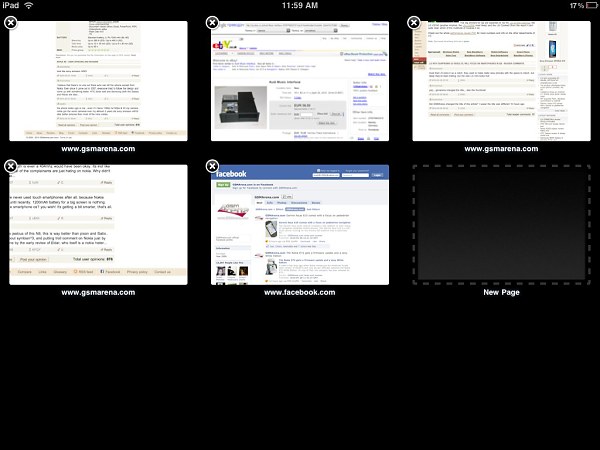Open the Facebook page thumbnail
Viewport: 600px width, 450px height.
point(300,225)
